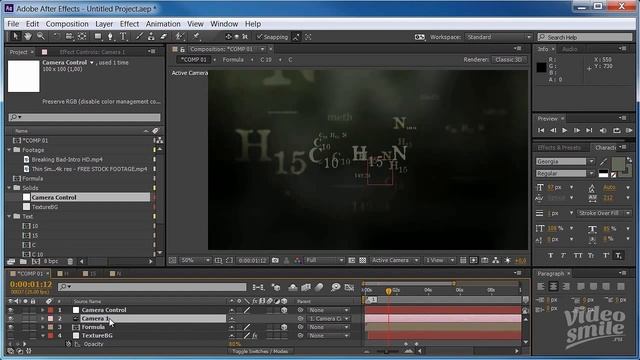640x360 pixels.
Task: Click the Character fill color swatch
Action: pyautogui.click(x=618, y=164)
